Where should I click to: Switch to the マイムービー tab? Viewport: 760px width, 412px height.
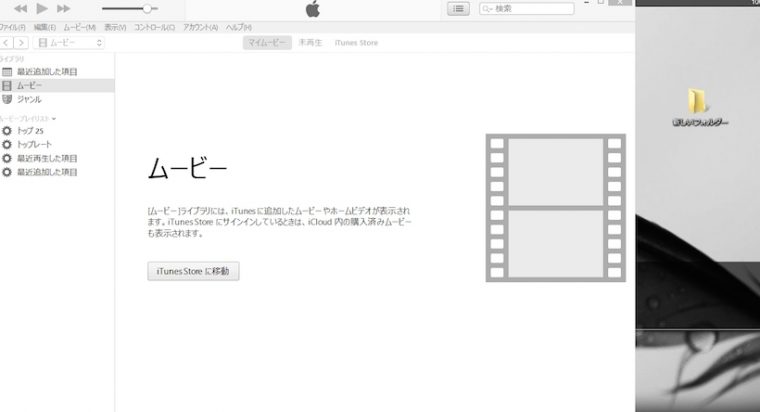coord(267,43)
